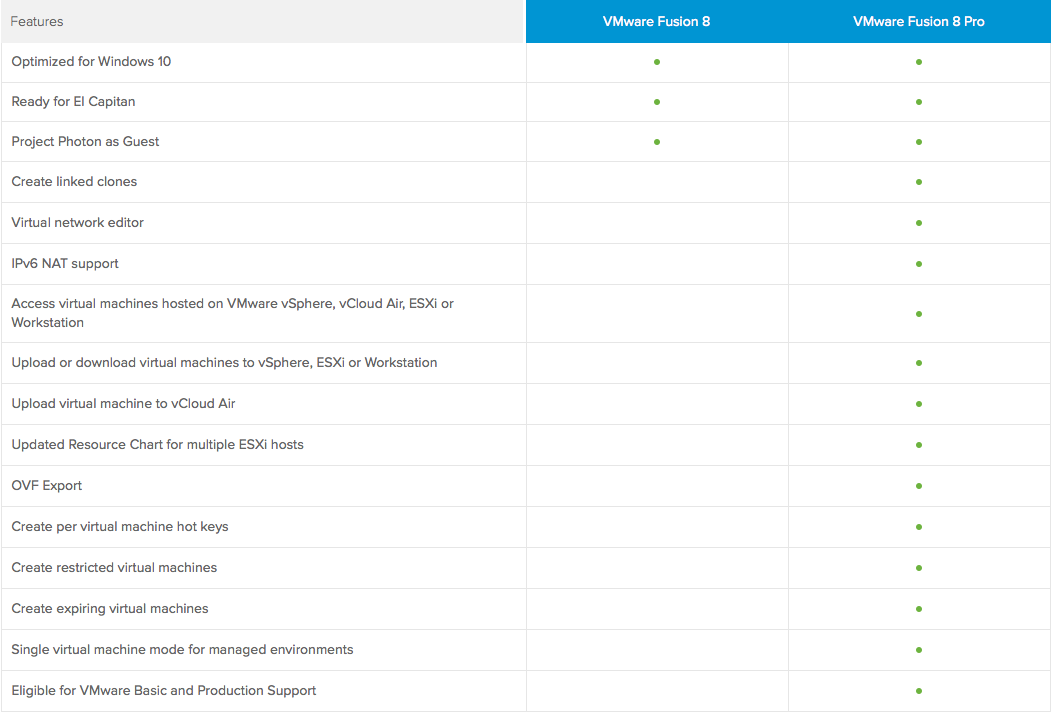This screenshot has height=712, width=1051.
Task: Click Single virtual machine mode for managed environments
Action: (x=182, y=650)
